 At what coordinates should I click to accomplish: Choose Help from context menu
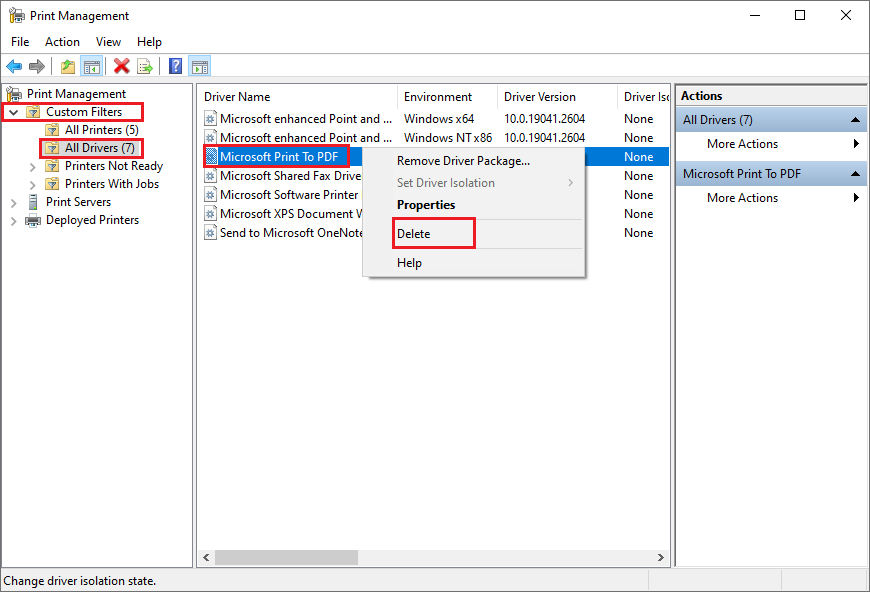tap(473, 263)
